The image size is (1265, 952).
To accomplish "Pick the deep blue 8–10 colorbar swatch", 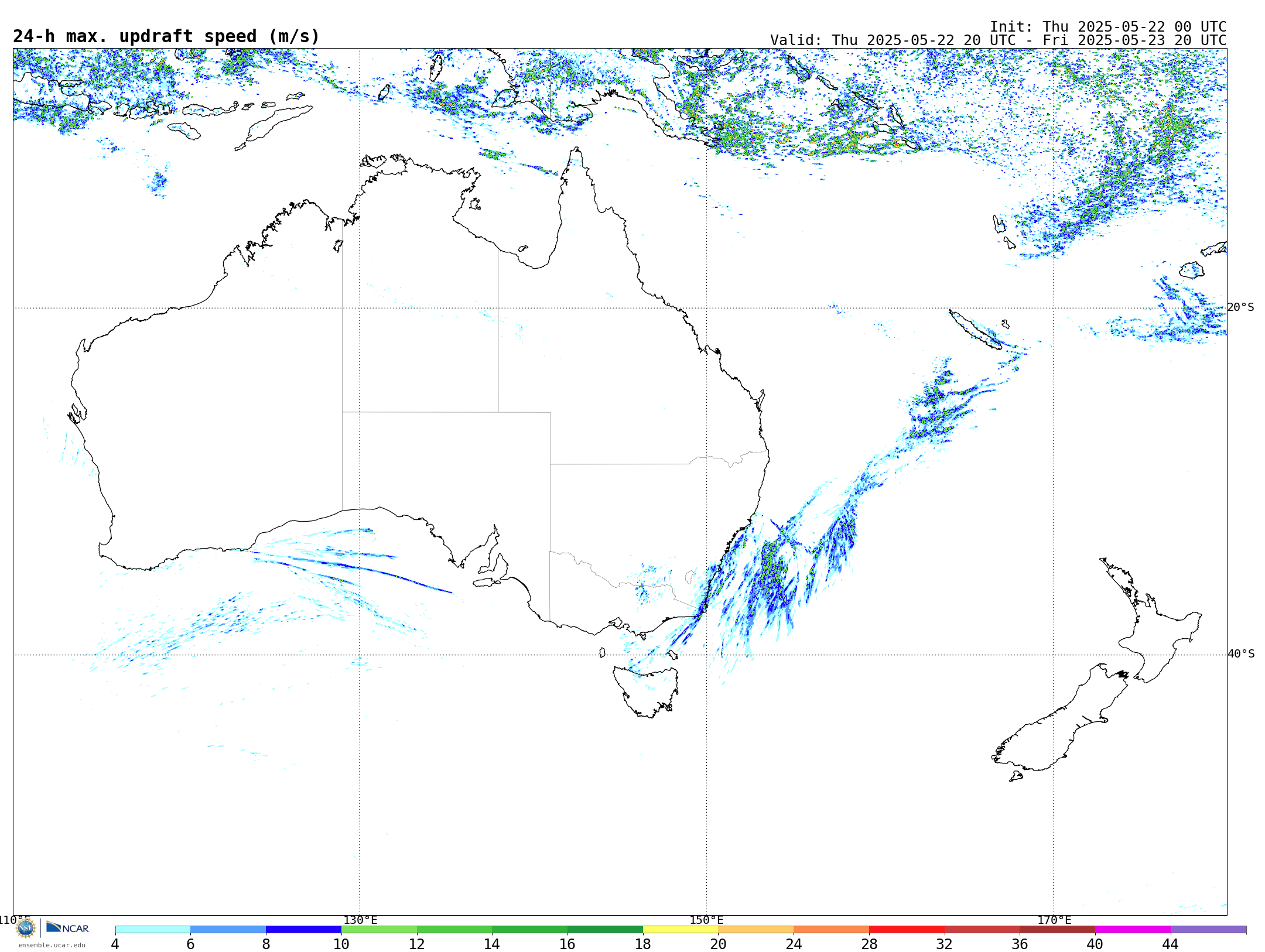I will point(303,930).
